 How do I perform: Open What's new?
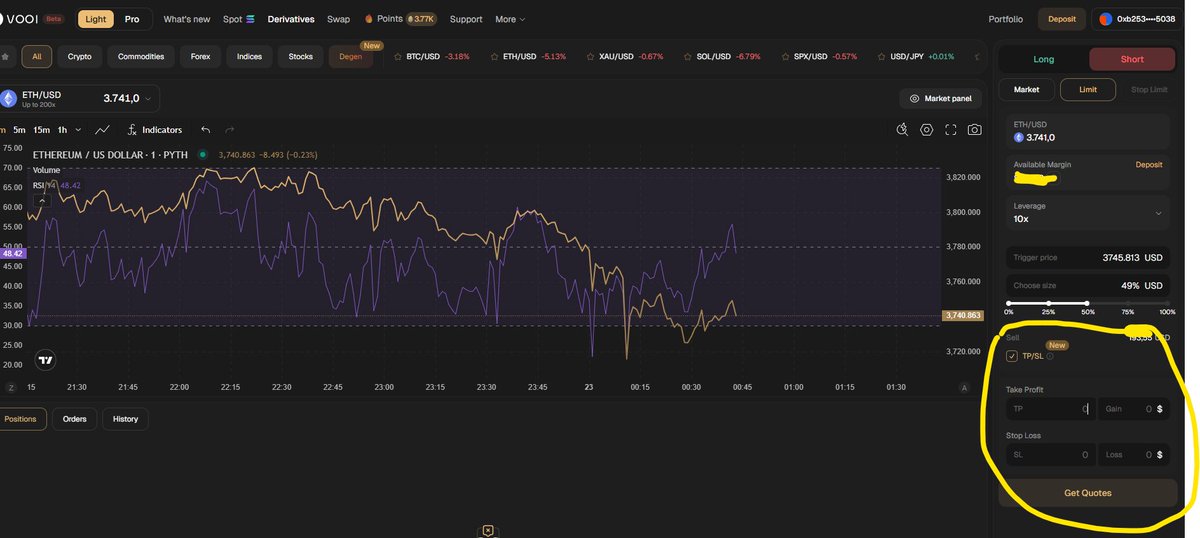pos(187,19)
